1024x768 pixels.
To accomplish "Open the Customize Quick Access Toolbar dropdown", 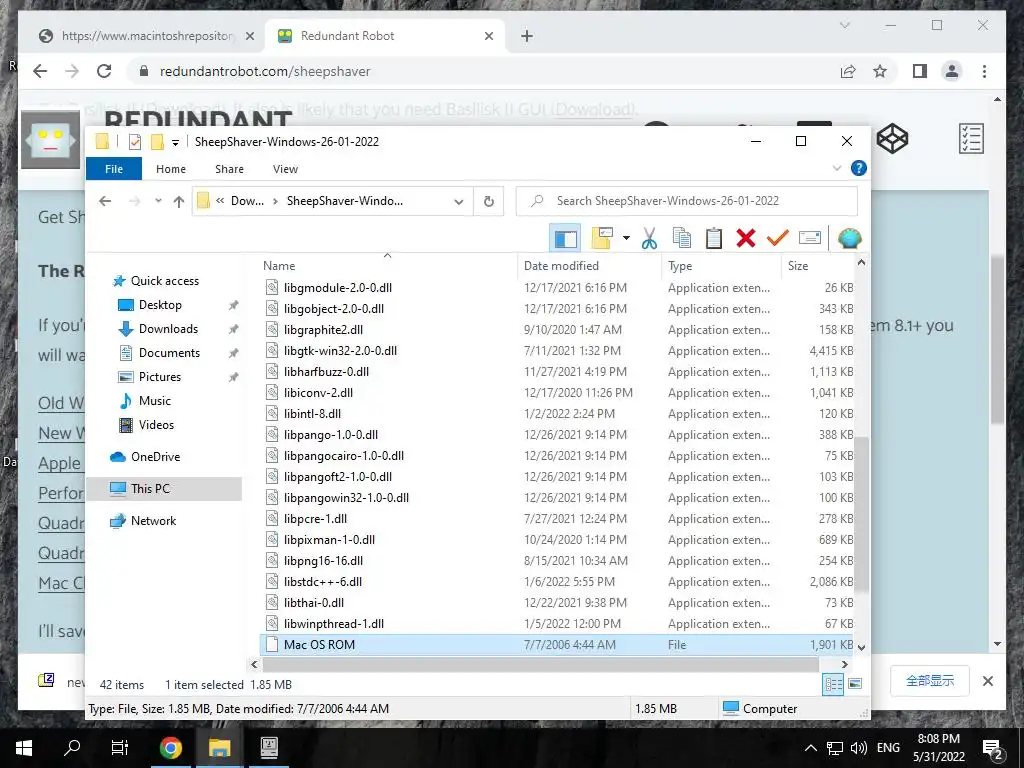I will click(x=175, y=142).
